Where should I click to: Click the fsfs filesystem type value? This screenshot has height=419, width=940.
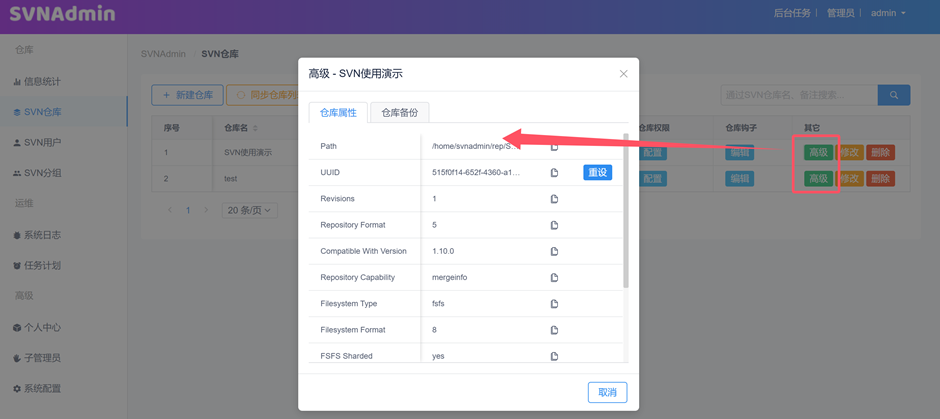tap(438, 304)
